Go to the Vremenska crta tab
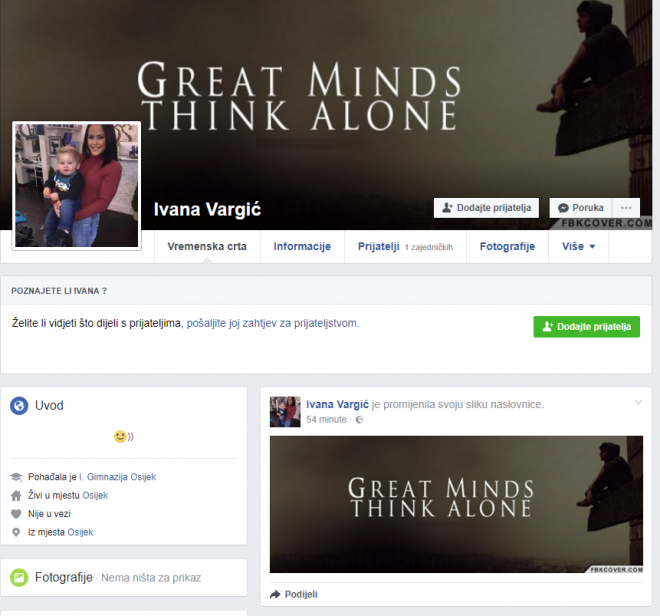660x616 pixels. coord(206,246)
